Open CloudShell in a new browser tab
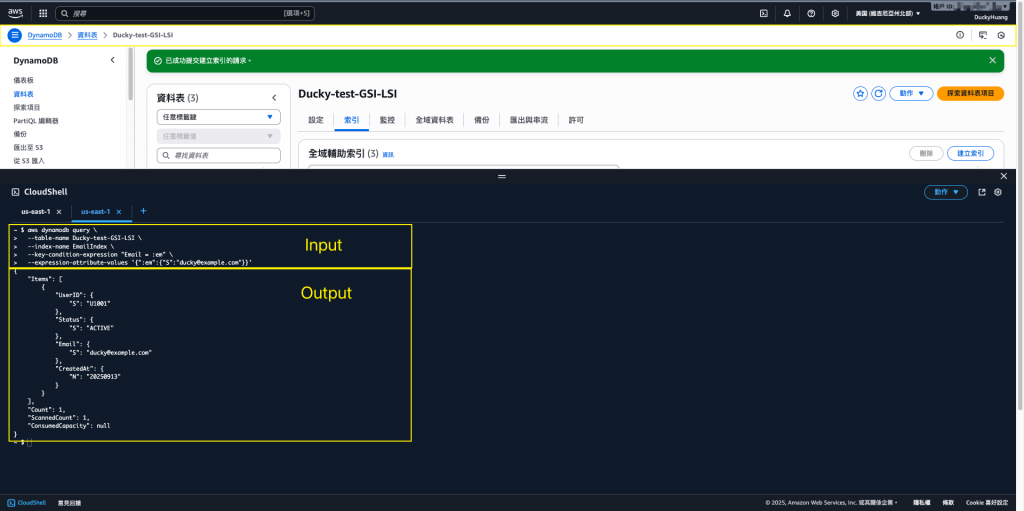 (x=982, y=192)
